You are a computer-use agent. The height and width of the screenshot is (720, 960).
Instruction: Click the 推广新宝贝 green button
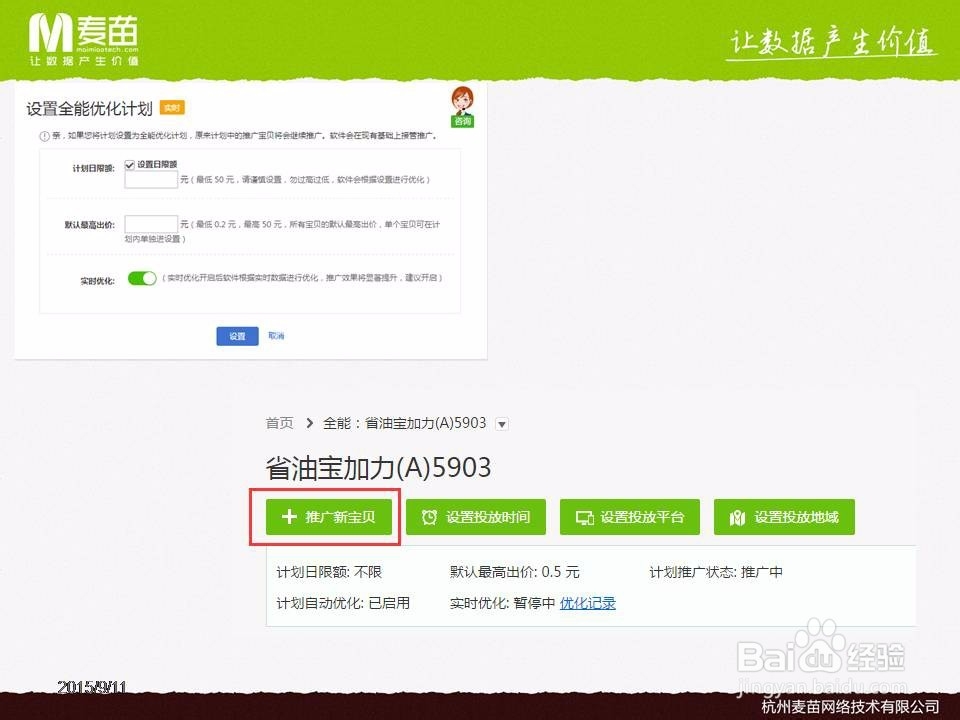pyautogui.click(x=330, y=518)
